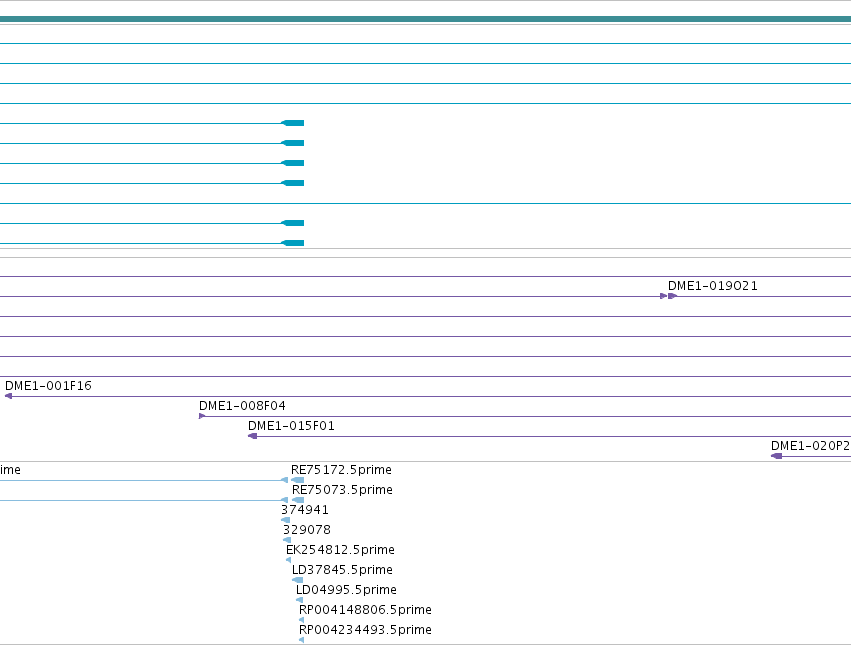
Task: Select the 329078 feature label
Action: tap(307, 529)
